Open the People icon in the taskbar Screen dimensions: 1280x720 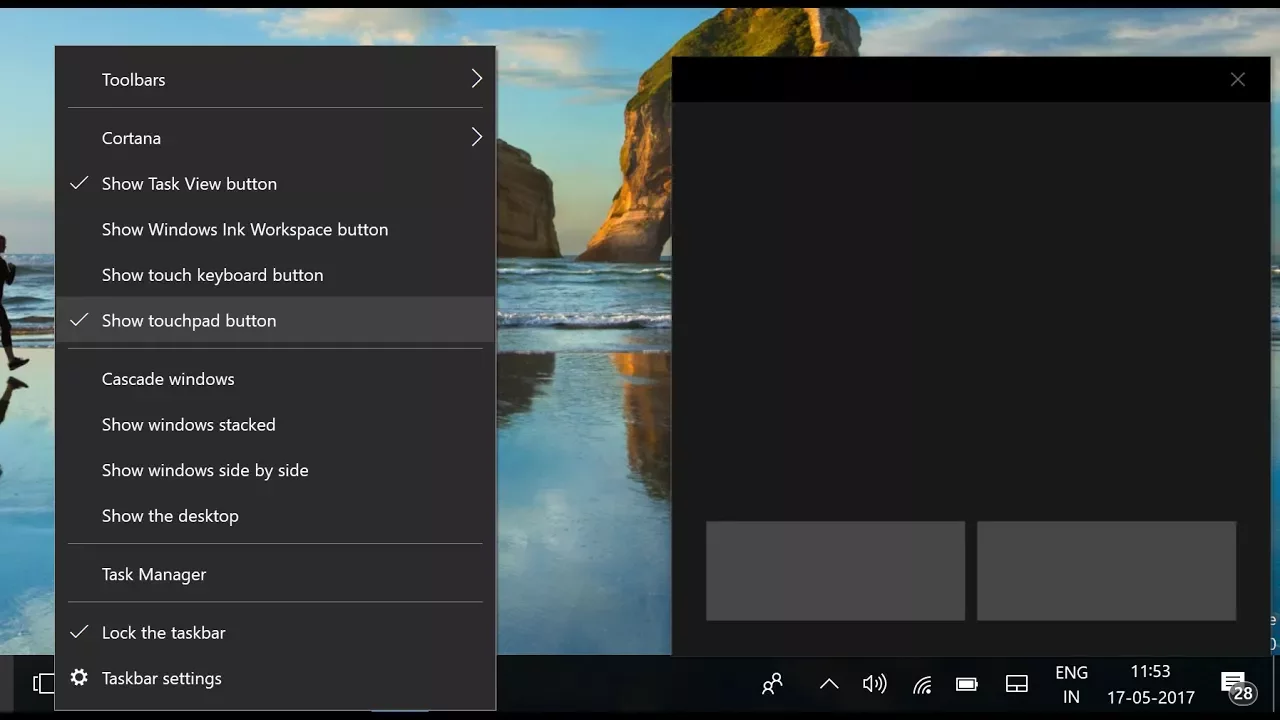772,684
